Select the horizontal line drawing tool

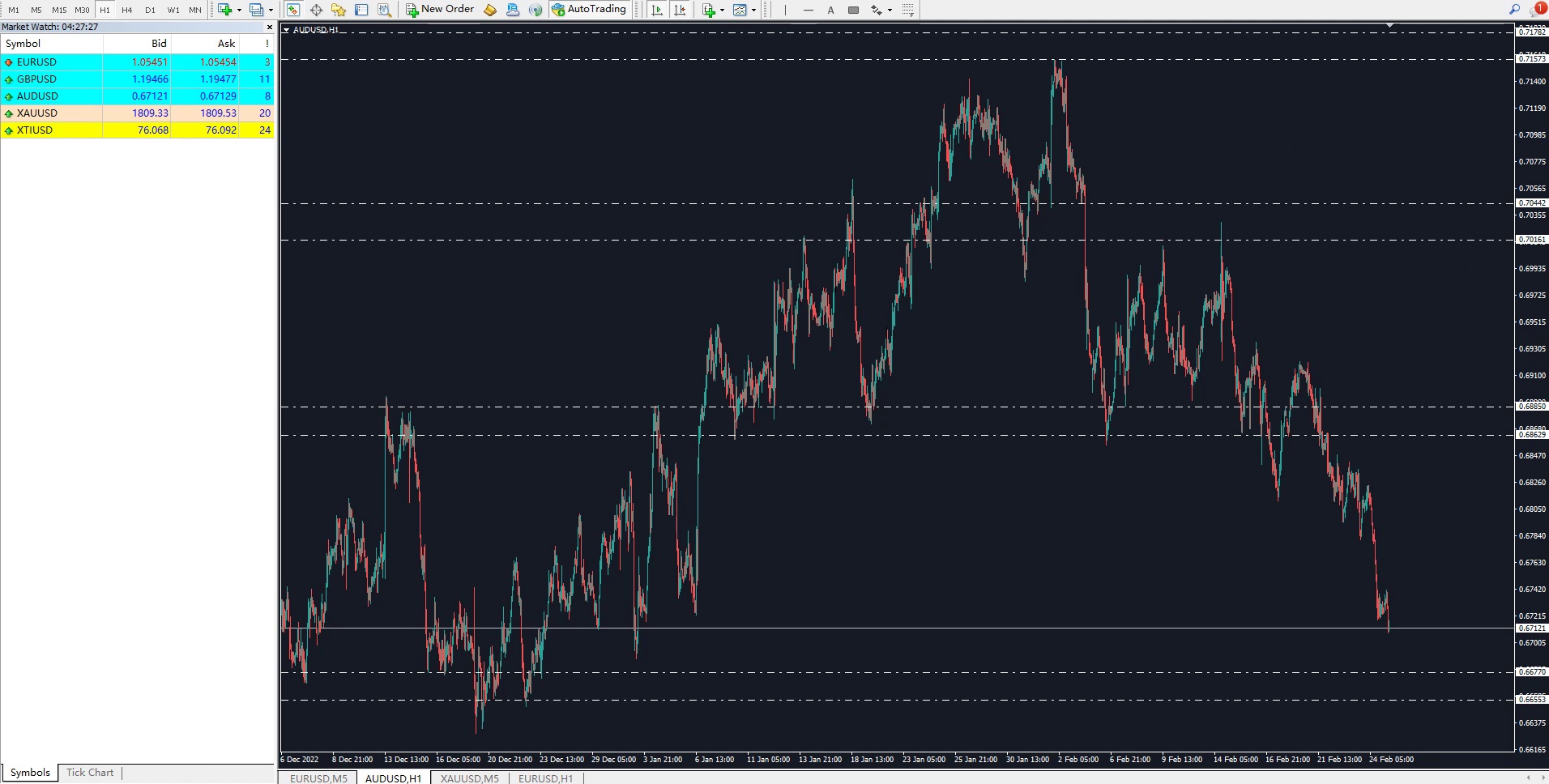pos(808,10)
